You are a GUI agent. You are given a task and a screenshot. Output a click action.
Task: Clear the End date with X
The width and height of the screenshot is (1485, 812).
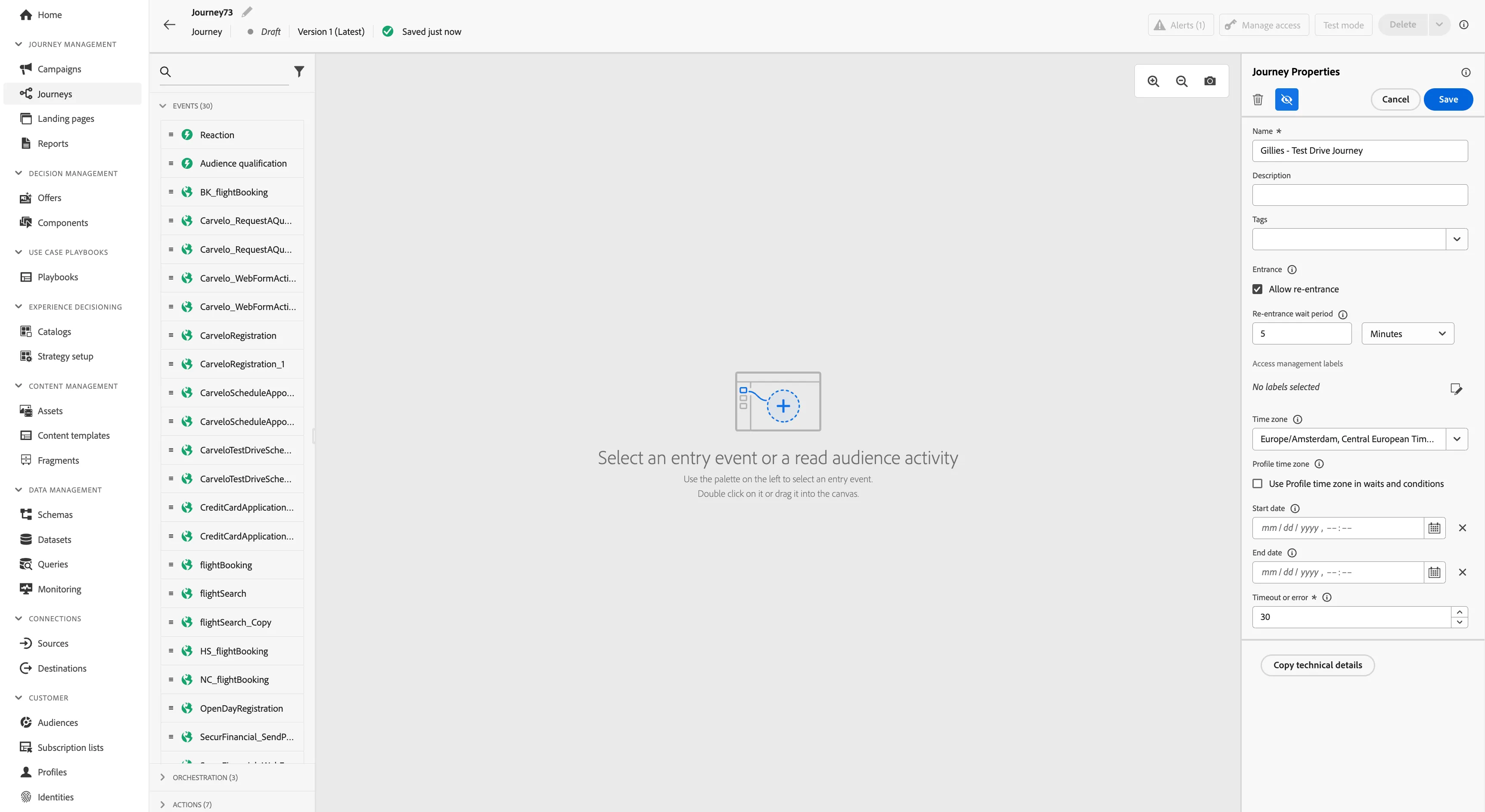(1463, 572)
